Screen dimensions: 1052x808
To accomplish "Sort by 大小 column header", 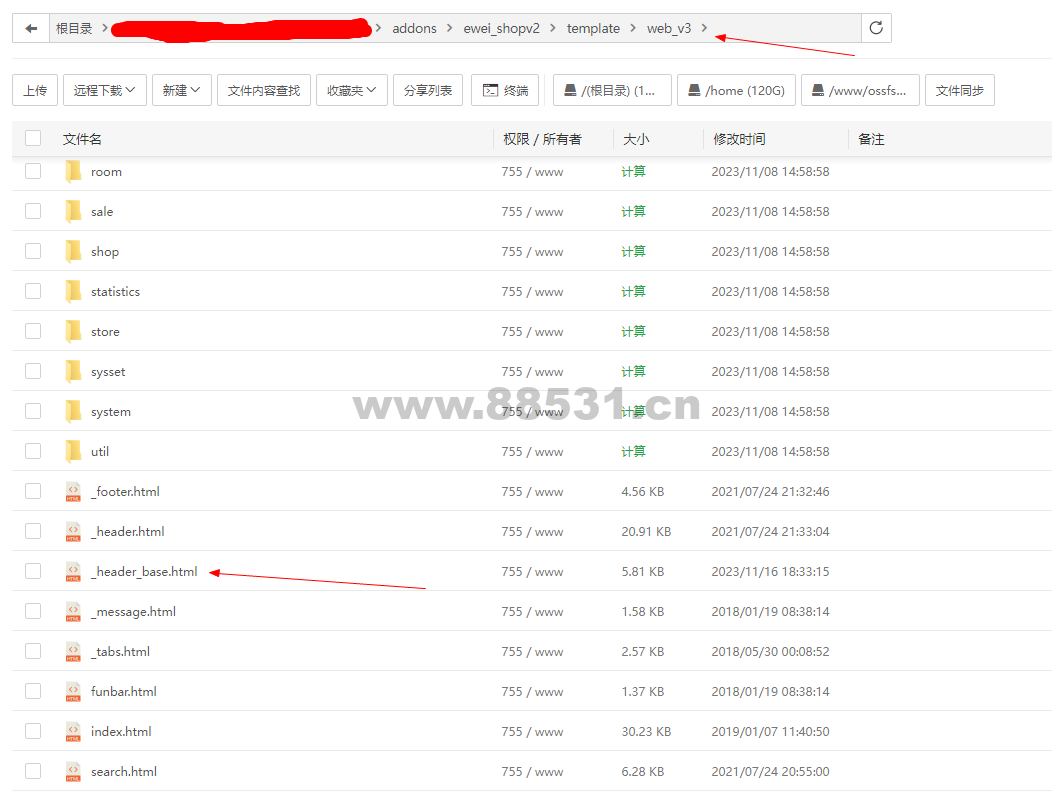I will [636, 139].
